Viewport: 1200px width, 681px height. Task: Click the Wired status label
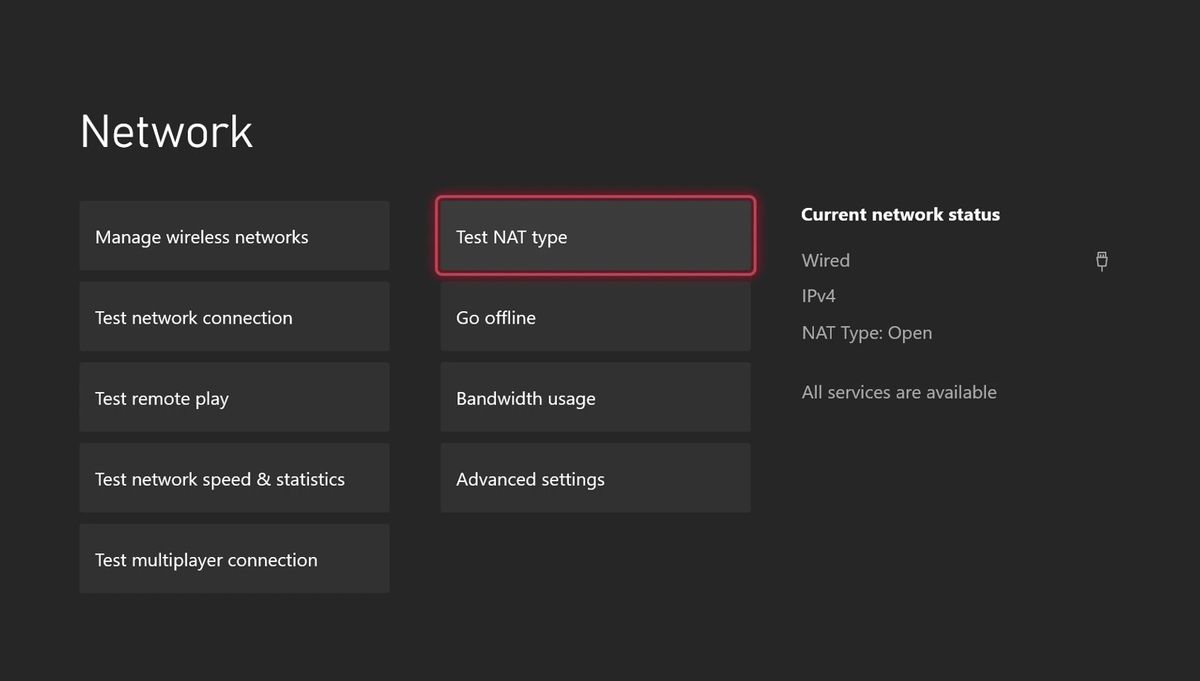pyautogui.click(x=825, y=260)
